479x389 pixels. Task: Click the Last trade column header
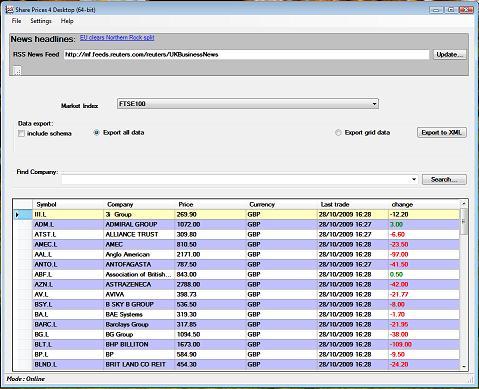353,204
